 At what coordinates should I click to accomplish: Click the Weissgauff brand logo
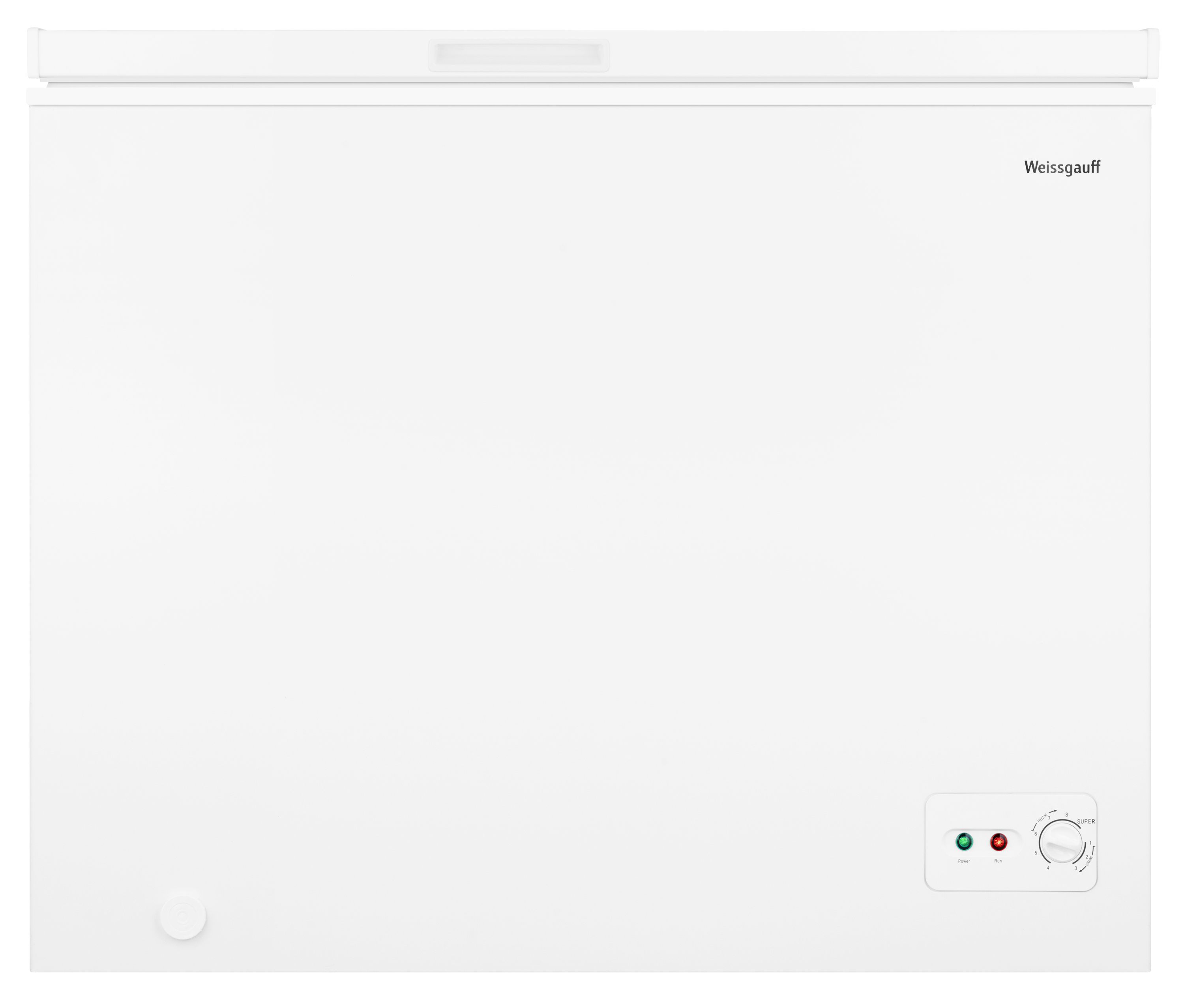1062,167
